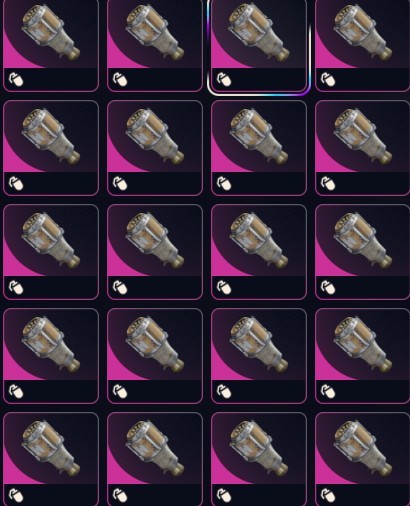Select the item in third row, third column

click(259, 252)
